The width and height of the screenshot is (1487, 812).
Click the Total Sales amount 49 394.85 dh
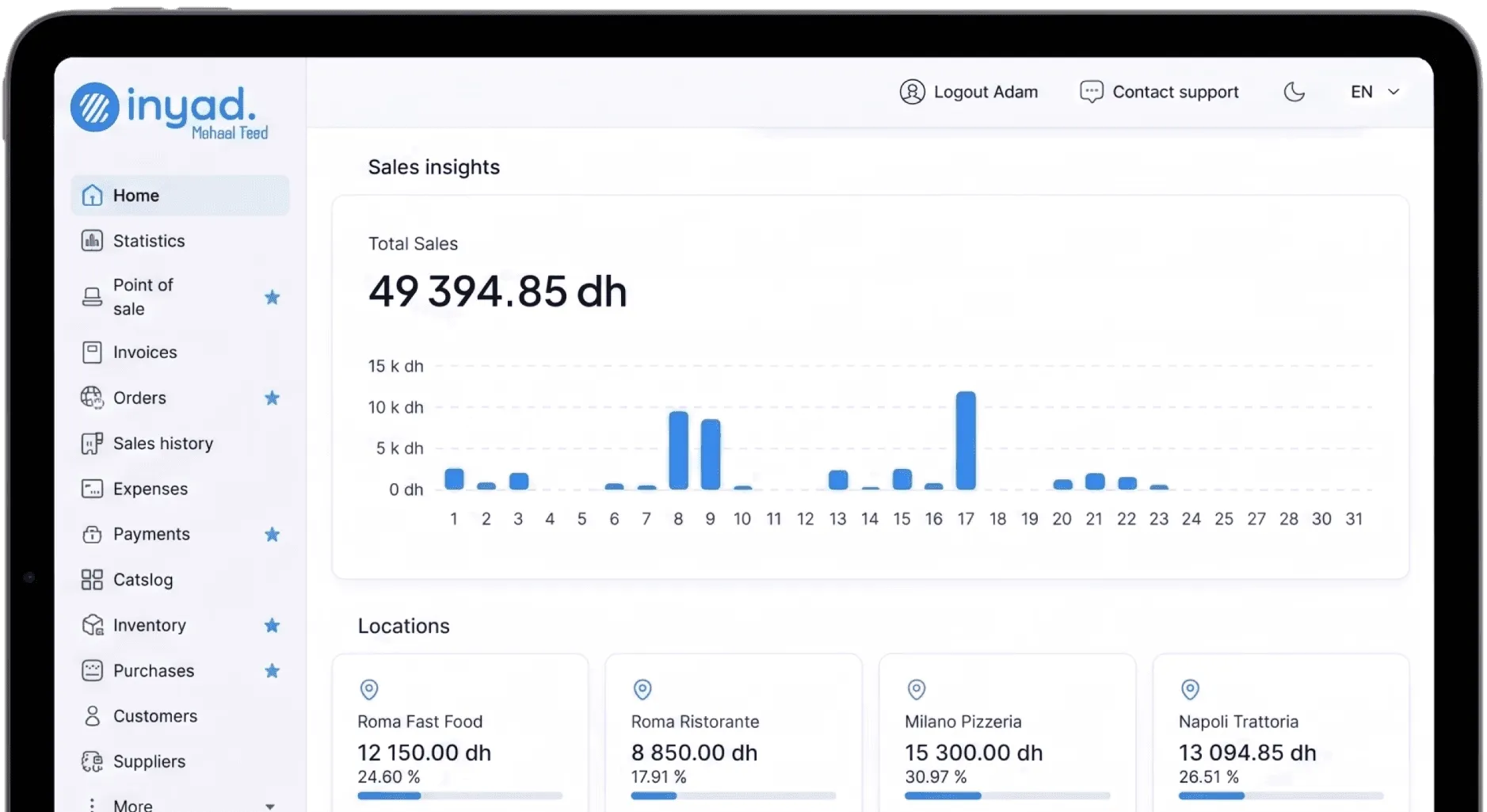coord(498,292)
